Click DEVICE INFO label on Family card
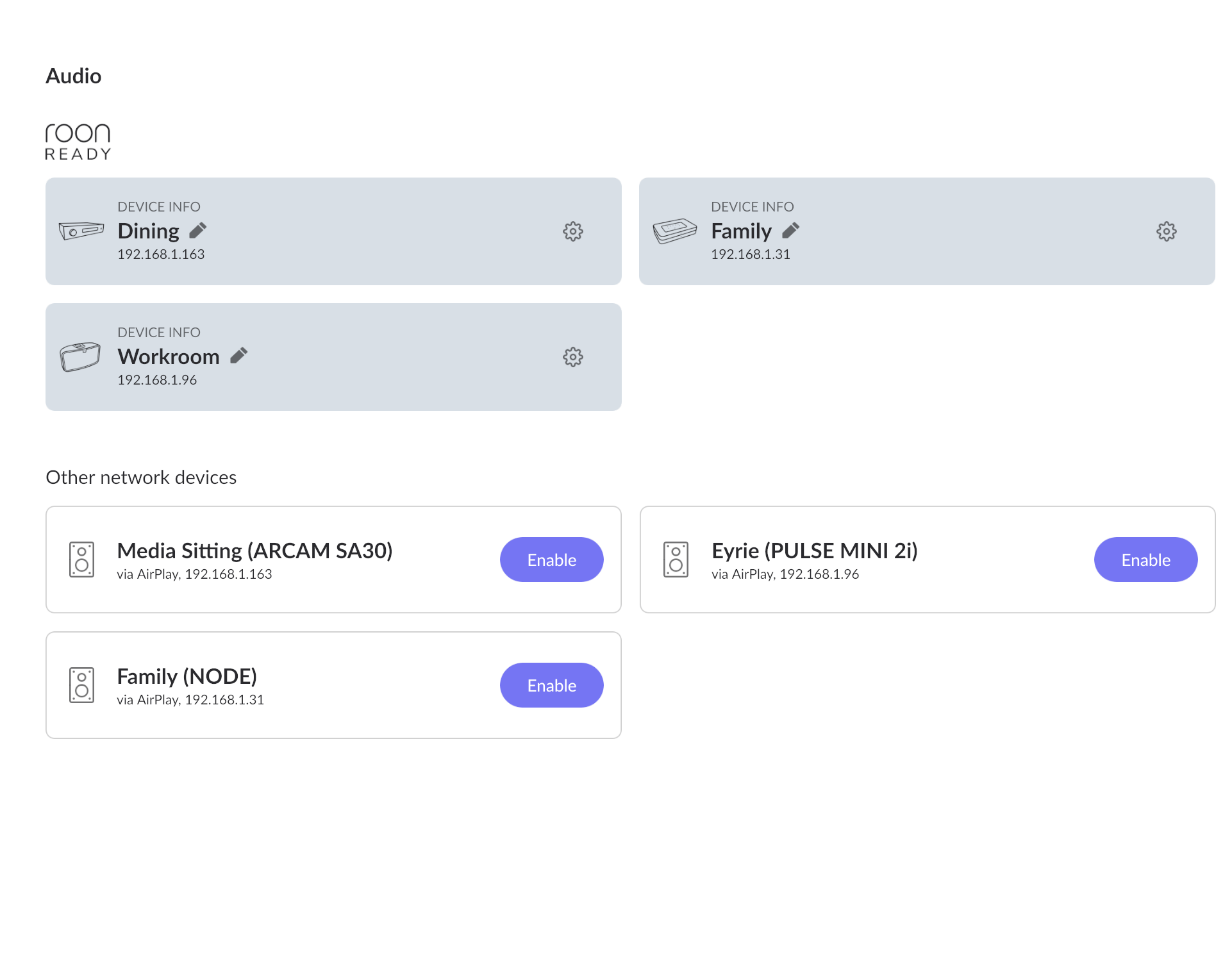This screenshot has width=1232, height=971. coord(752,207)
